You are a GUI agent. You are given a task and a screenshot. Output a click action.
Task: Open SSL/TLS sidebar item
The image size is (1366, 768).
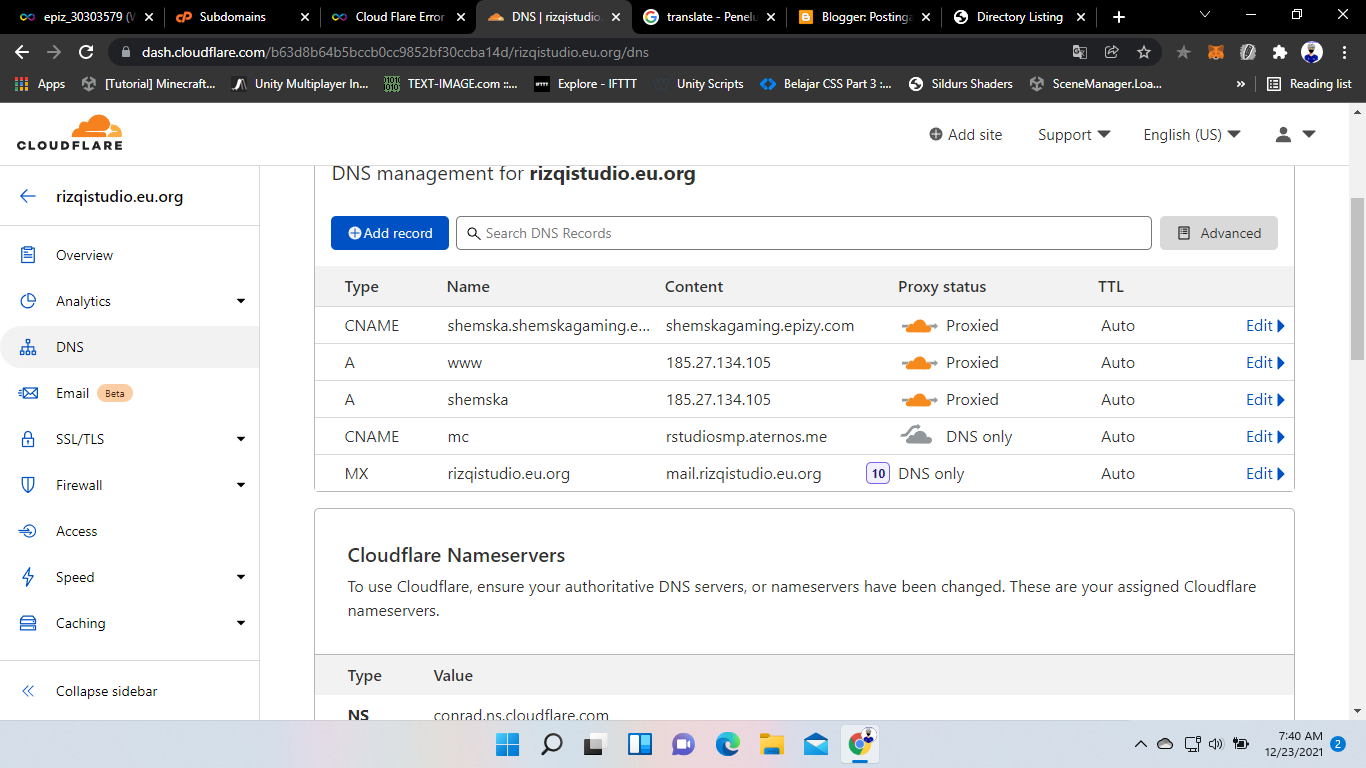[x=80, y=439]
